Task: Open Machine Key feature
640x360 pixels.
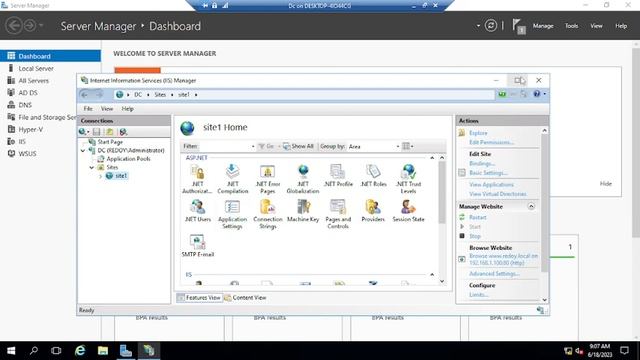Action: pos(303,211)
